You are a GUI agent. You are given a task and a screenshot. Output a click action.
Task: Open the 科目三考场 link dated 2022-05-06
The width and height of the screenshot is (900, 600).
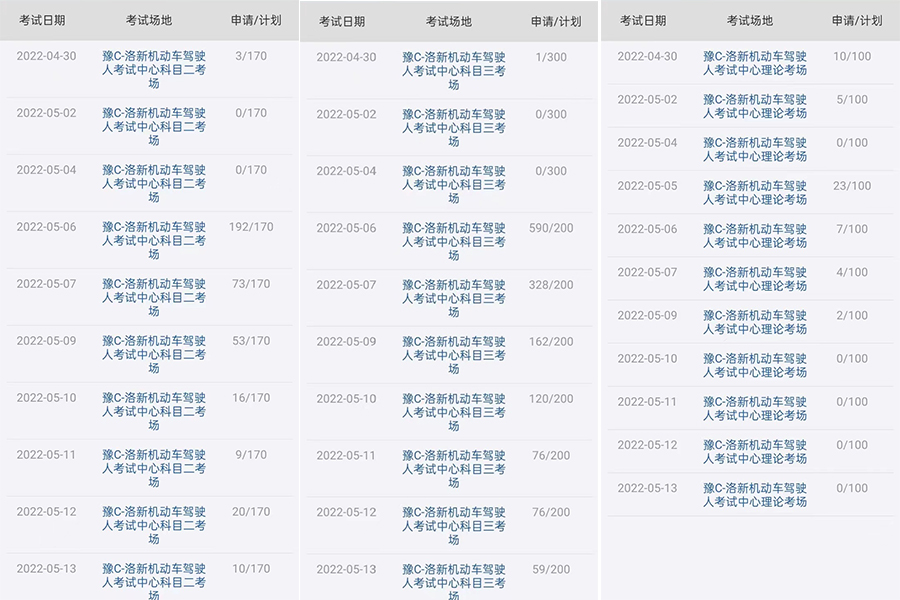[454, 241]
